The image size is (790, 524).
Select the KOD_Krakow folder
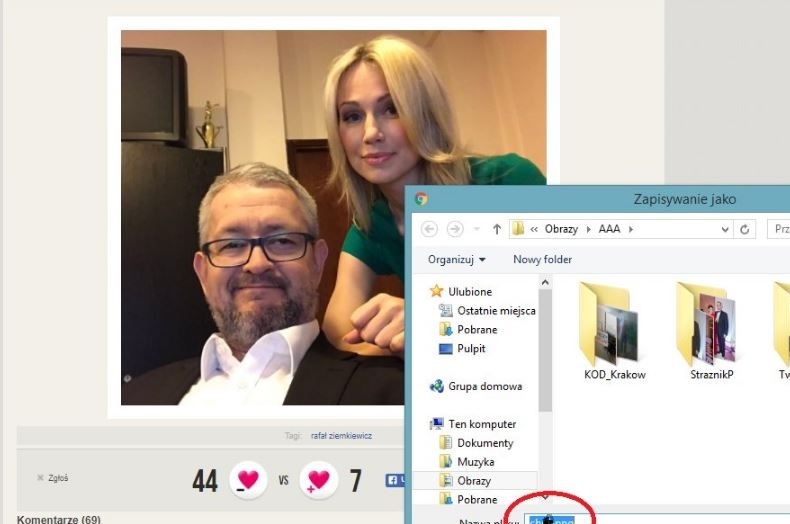tap(614, 332)
